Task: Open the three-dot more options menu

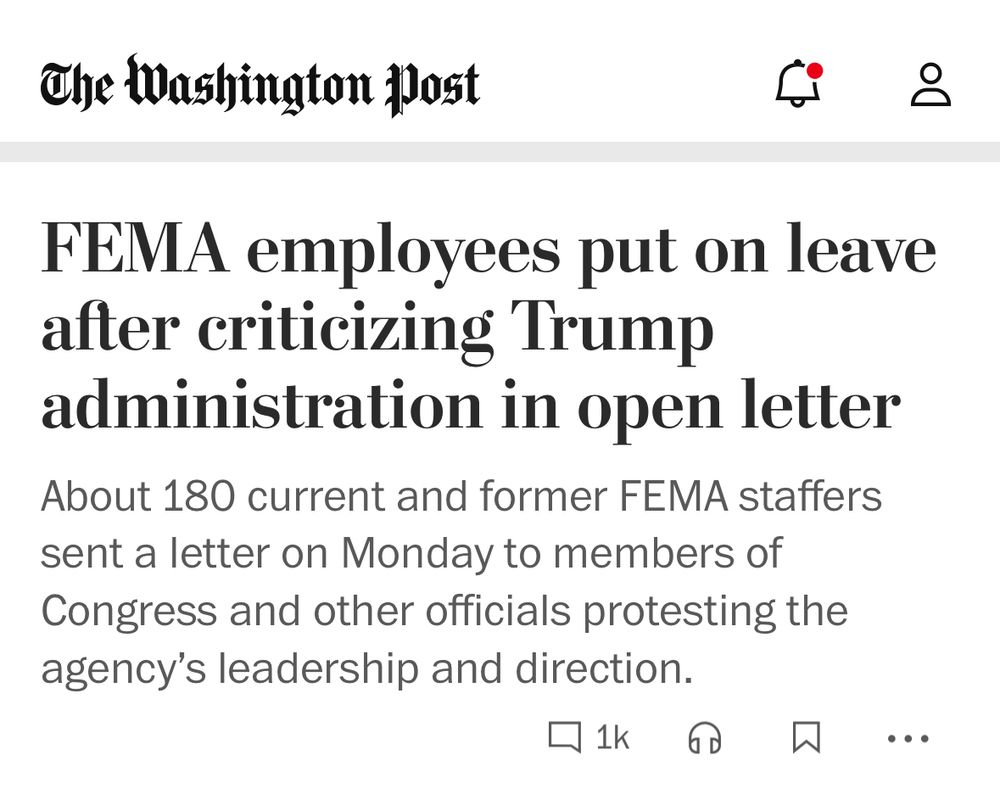Action: 908,739
